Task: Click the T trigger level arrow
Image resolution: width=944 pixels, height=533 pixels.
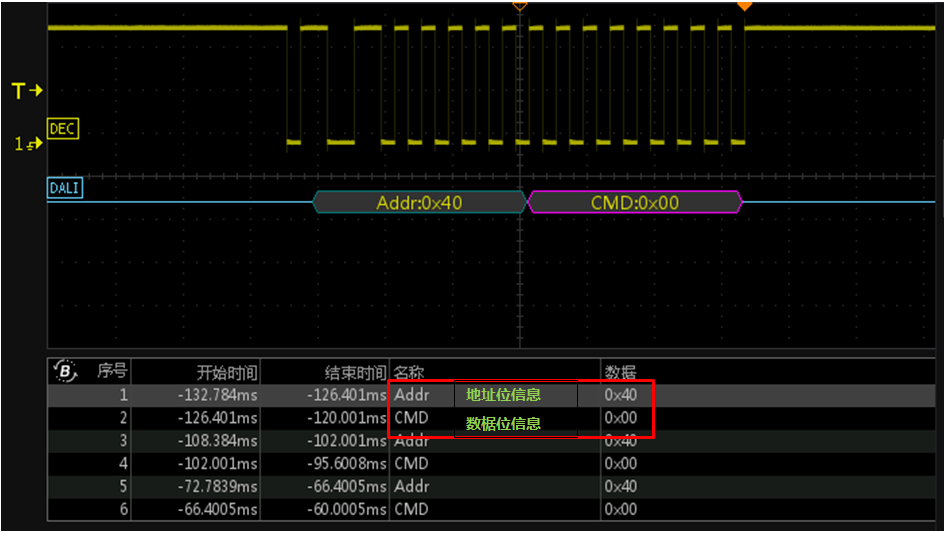Action: click(27, 91)
